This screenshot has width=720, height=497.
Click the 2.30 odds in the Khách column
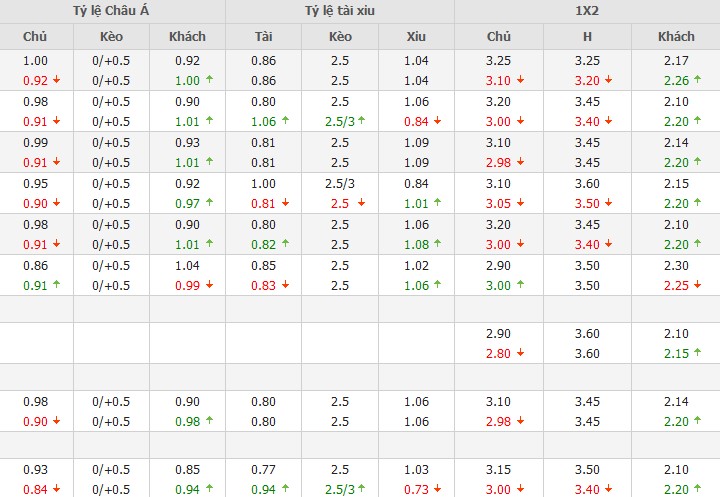pos(676,266)
